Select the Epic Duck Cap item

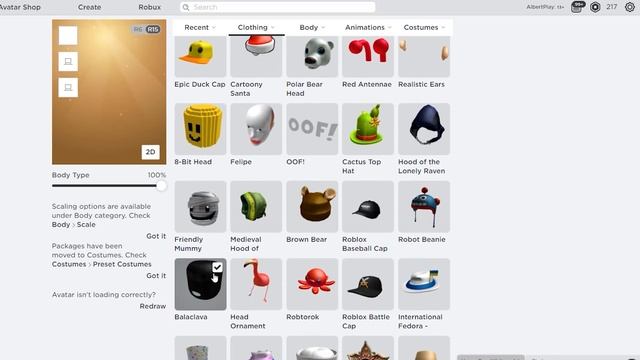(200, 56)
